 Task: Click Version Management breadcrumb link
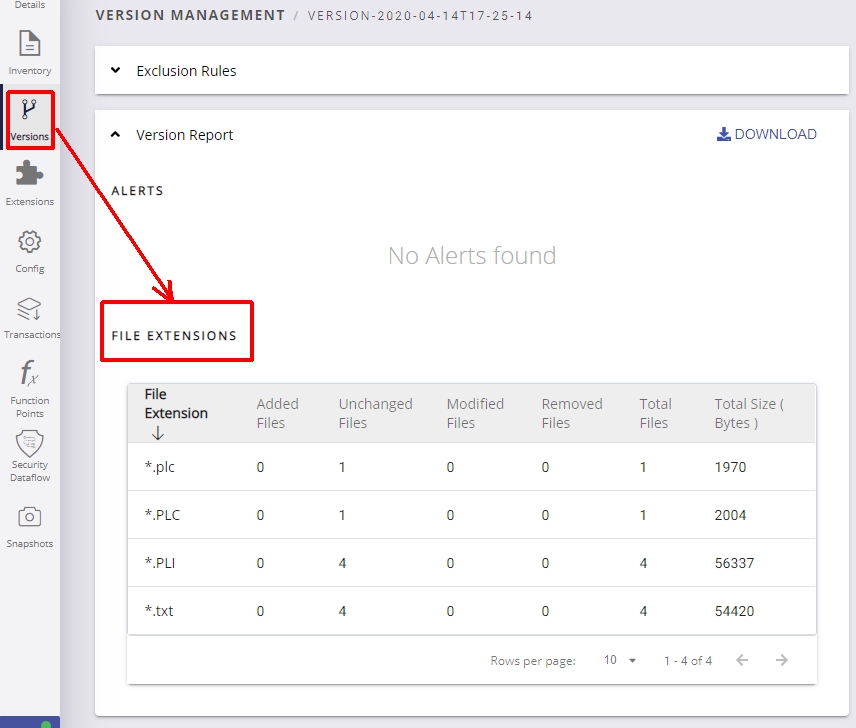point(190,15)
